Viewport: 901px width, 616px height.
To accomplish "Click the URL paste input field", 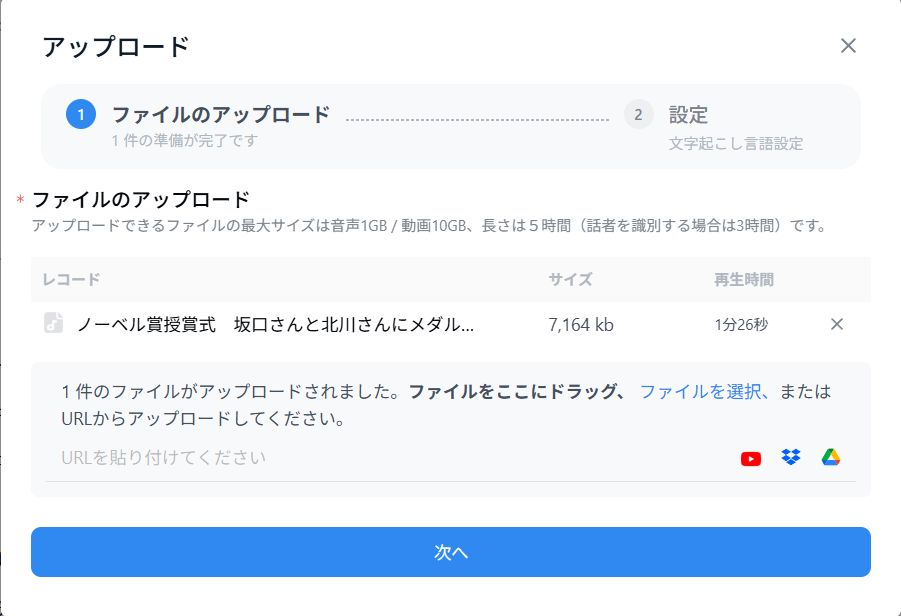I will [300, 458].
